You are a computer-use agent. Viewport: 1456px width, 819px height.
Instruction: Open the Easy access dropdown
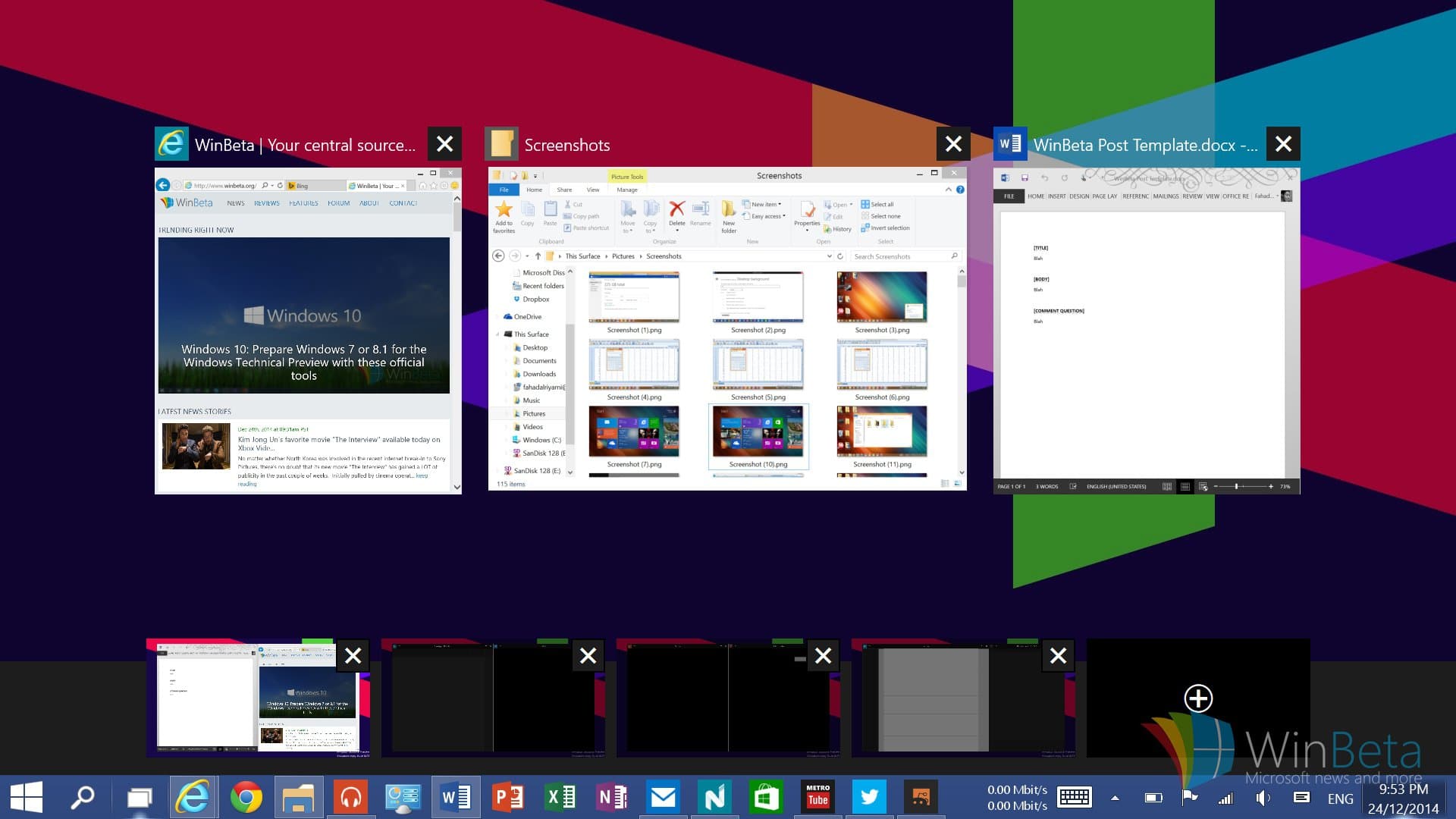[764, 216]
